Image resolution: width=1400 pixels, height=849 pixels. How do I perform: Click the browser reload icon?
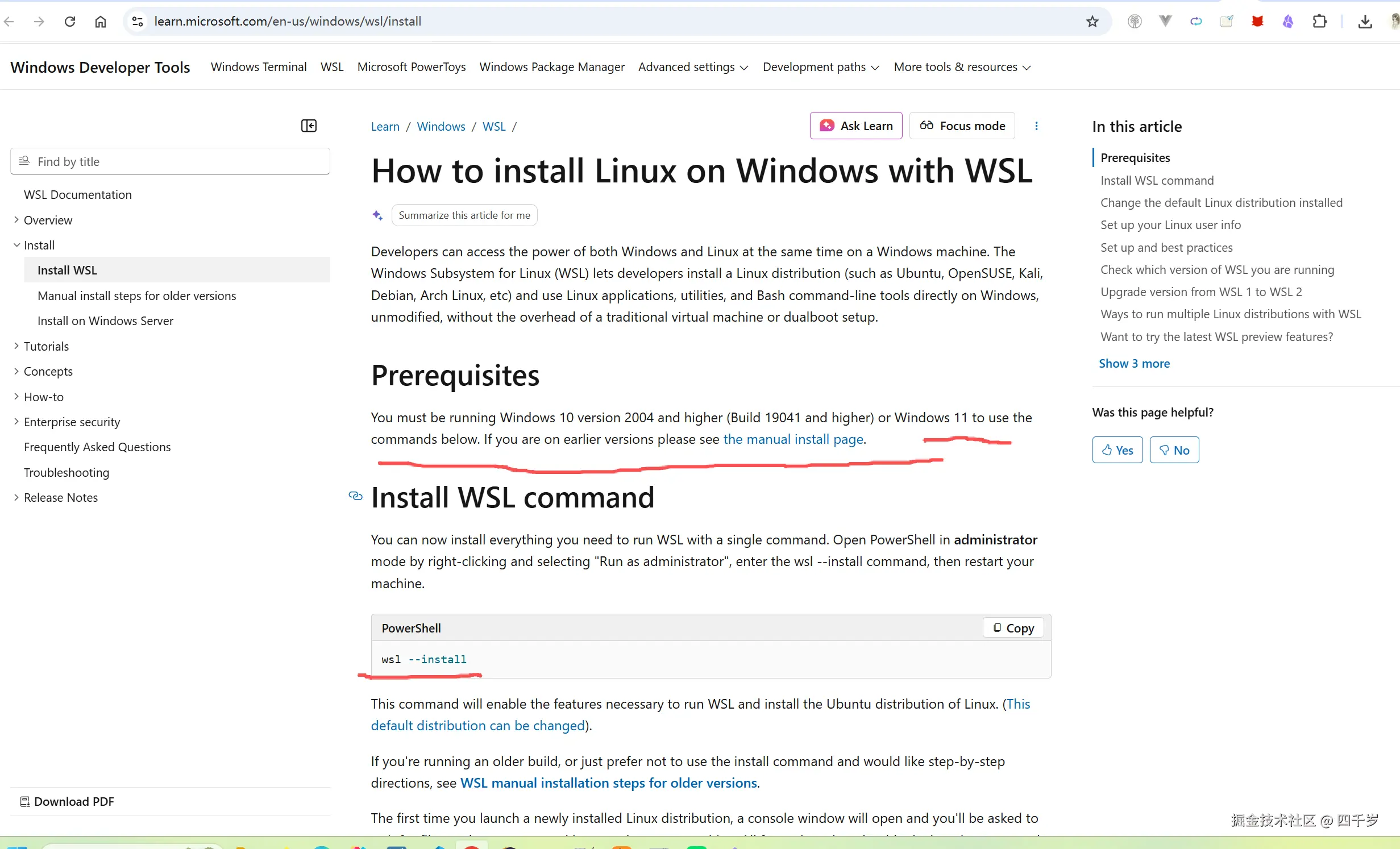tap(70, 22)
